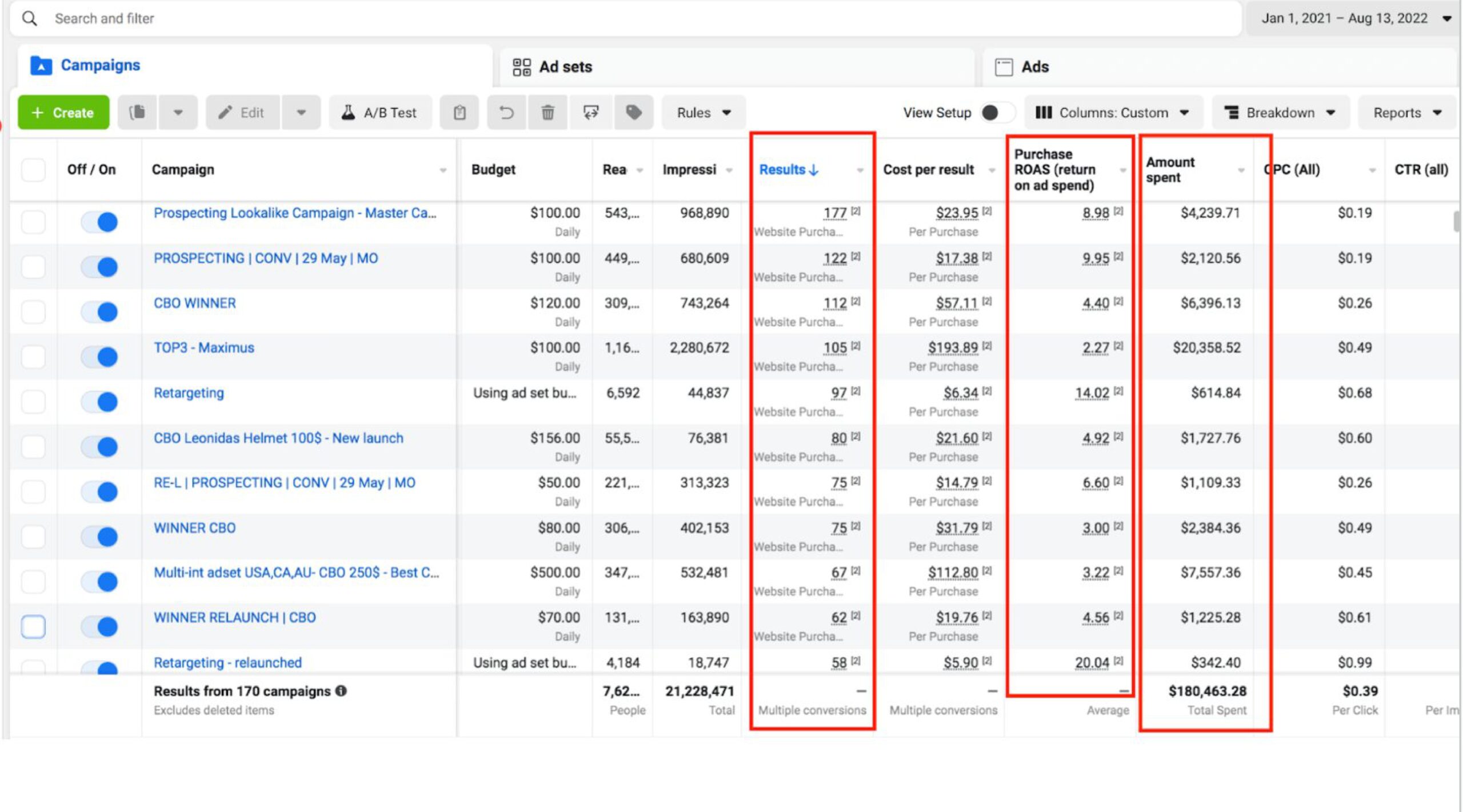The width and height of the screenshot is (1463, 812).
Task: Click the Search and filter field
Action: 626,18
